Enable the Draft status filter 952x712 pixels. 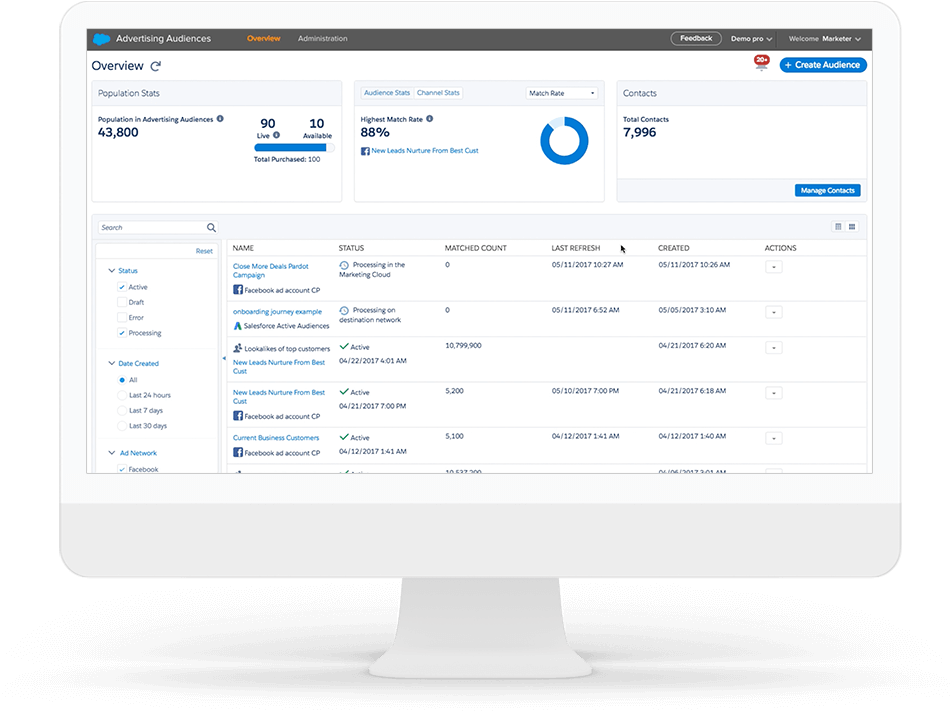pos(122,302)
